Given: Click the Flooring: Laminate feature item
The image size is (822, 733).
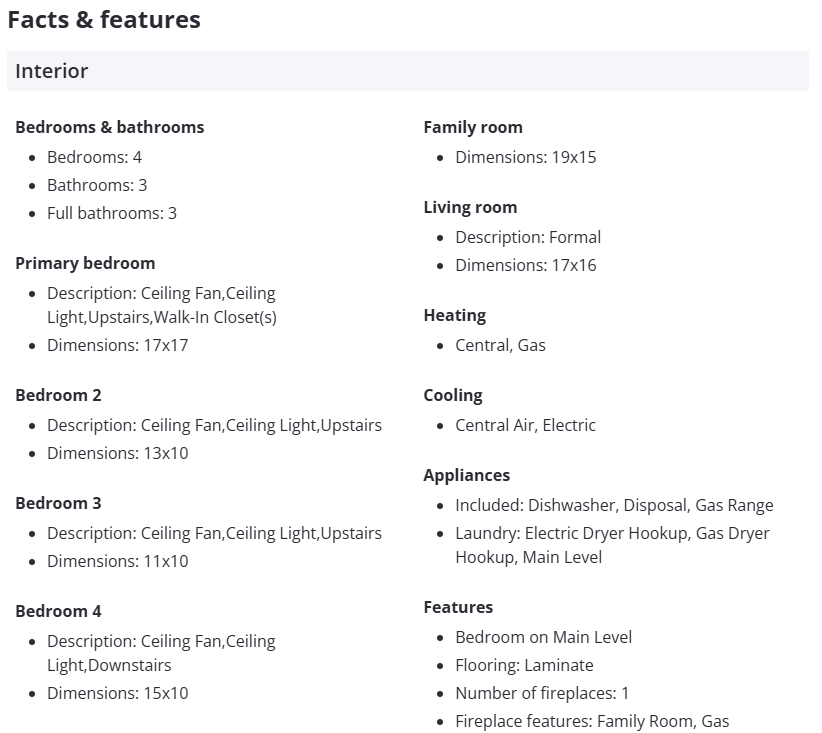Looking at the screenshot, I should [x=524, y=665].
